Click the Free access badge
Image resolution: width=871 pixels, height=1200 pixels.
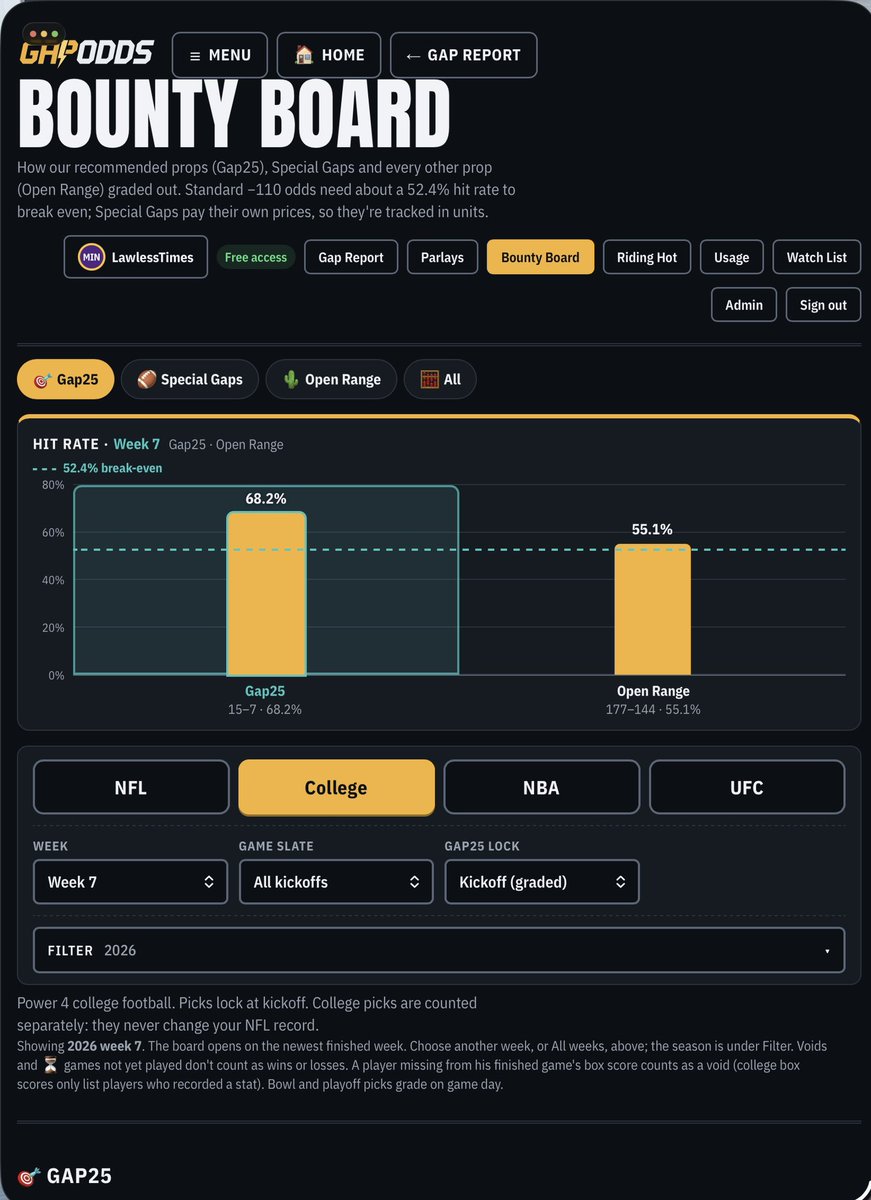256,257
